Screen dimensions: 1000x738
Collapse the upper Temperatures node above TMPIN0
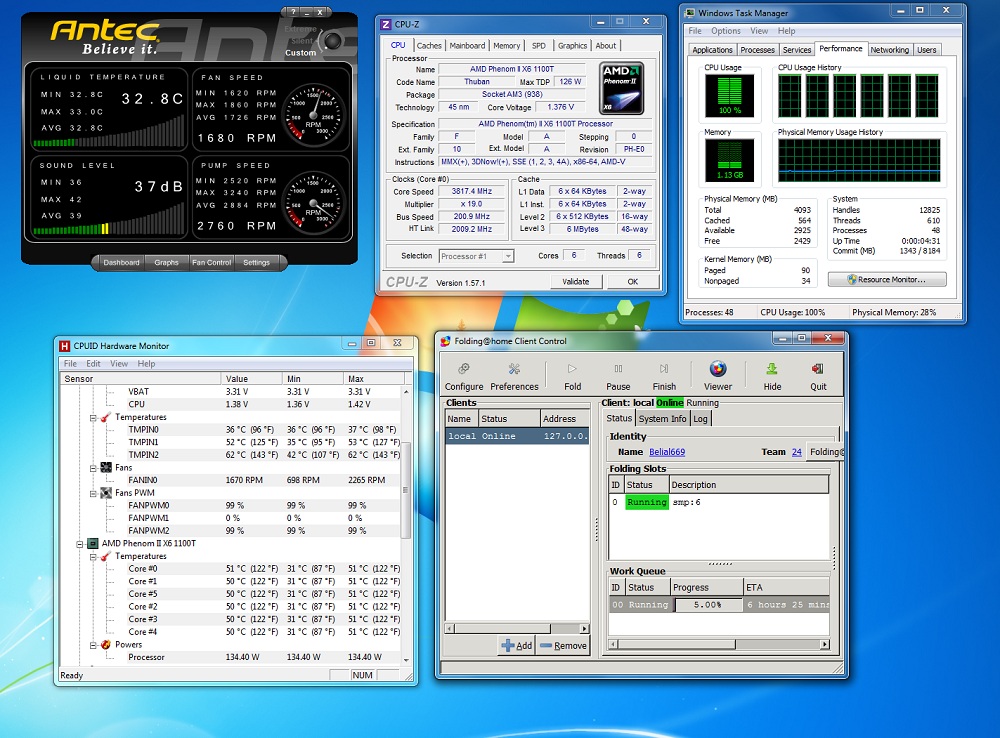(x=93, y=418)
